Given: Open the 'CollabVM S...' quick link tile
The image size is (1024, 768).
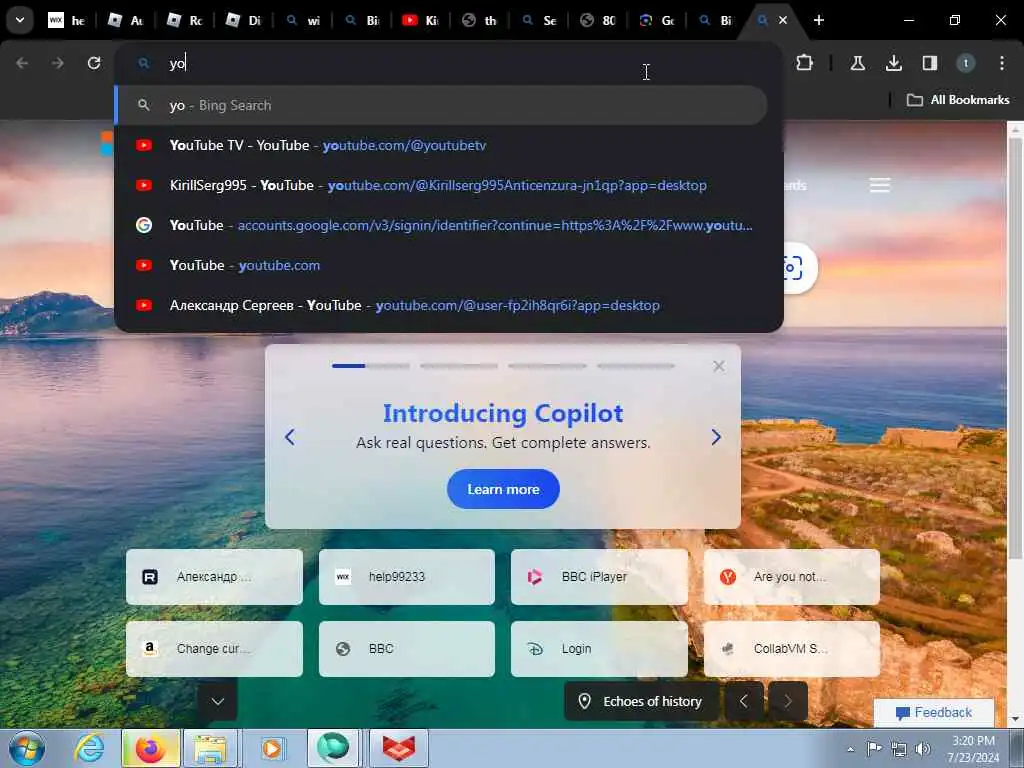Looking at the screenshot, I should pos(792,648).
